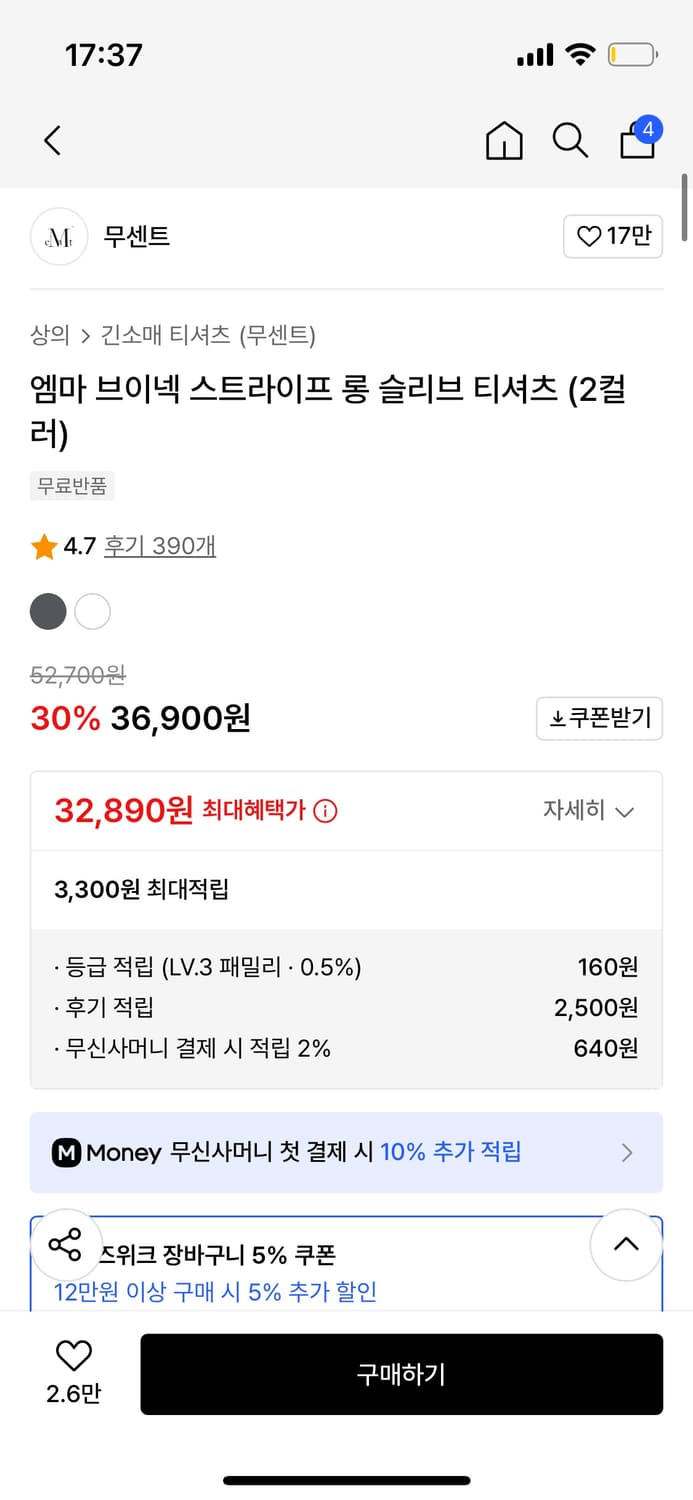This screenshot has width=693, height=1500.
Task: Open the 상의 category breadcrumb
Action: point(48,336)
